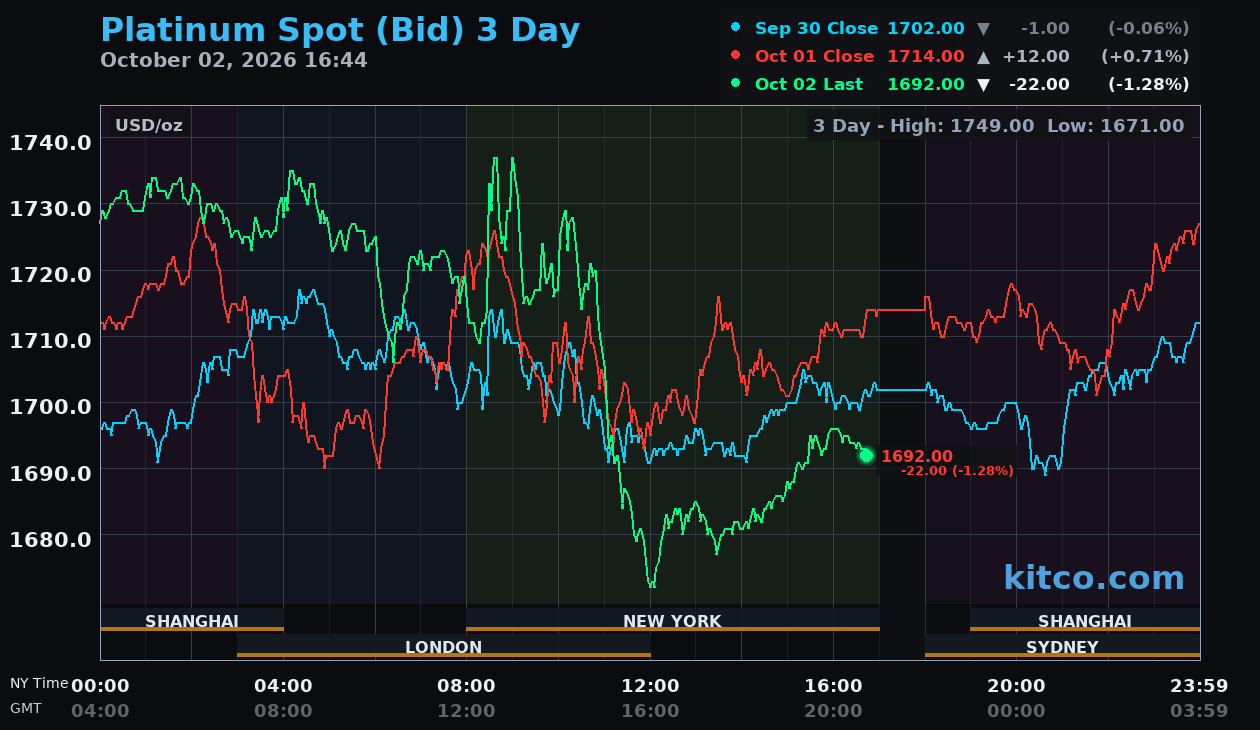
Task: Click the (+0.71%) percentage
Action: click(1145, 57)
